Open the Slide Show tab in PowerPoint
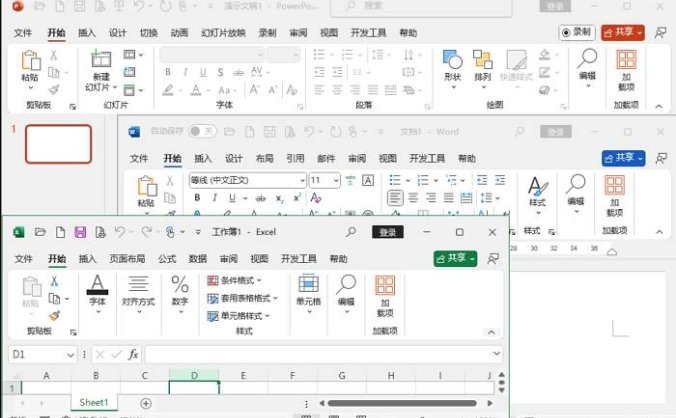The image size is (676, 418). coord(223,33)
